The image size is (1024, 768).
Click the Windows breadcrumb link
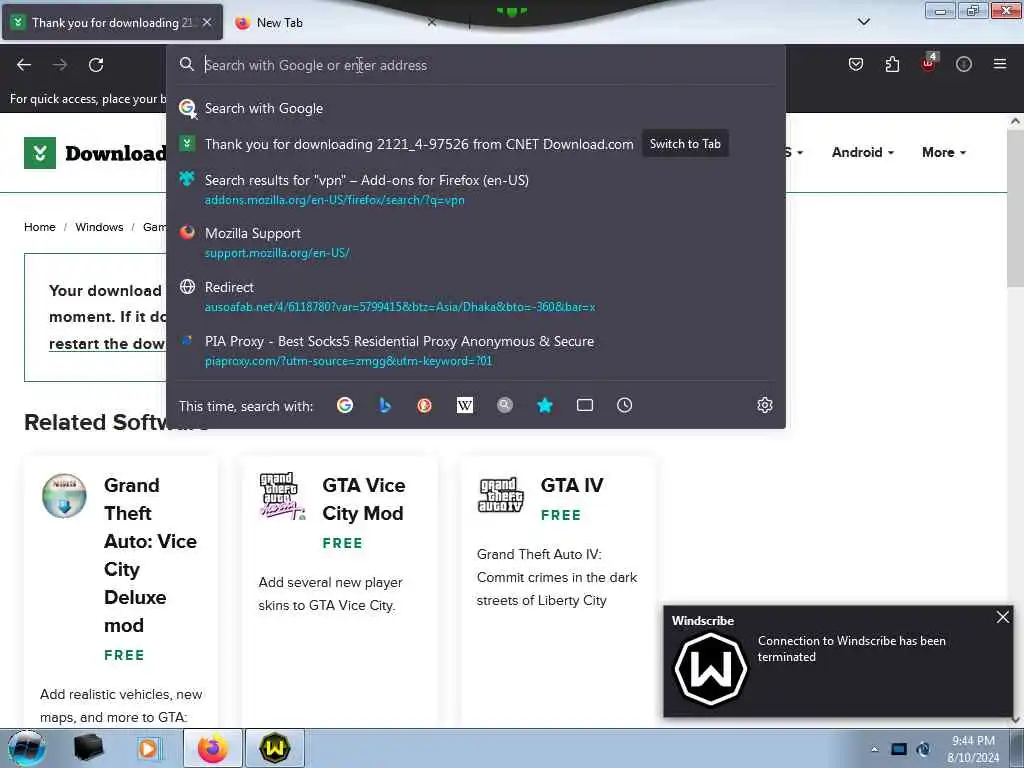(99, 227)
